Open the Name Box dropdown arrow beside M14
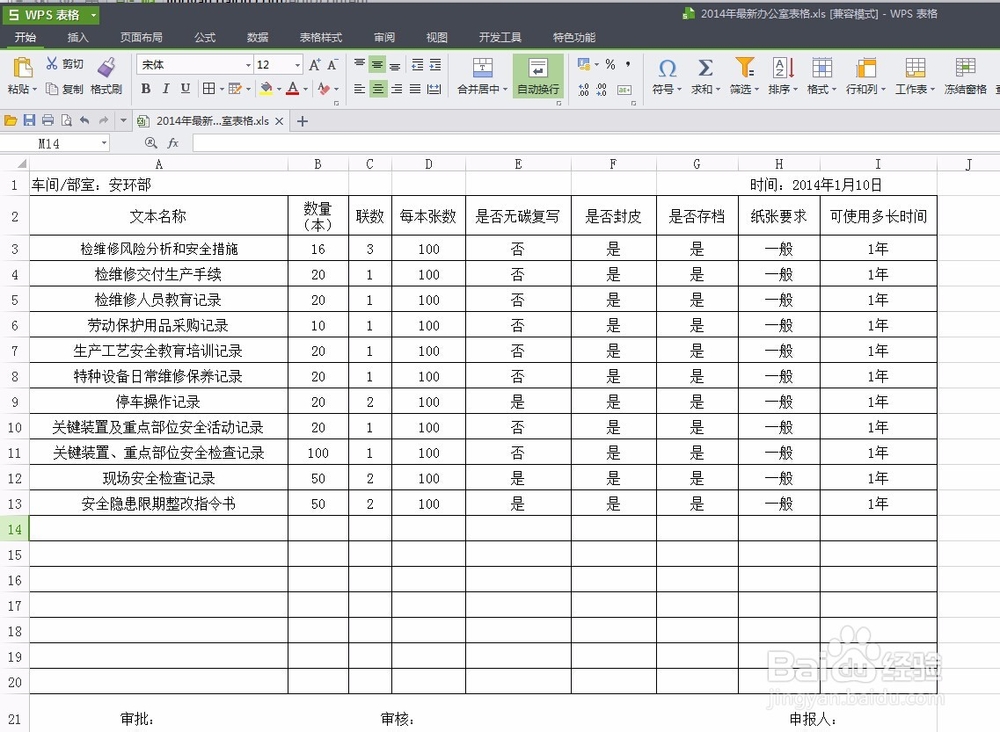Image resolution: width=1000 pixels, height=732 pixels. (104, 143)
